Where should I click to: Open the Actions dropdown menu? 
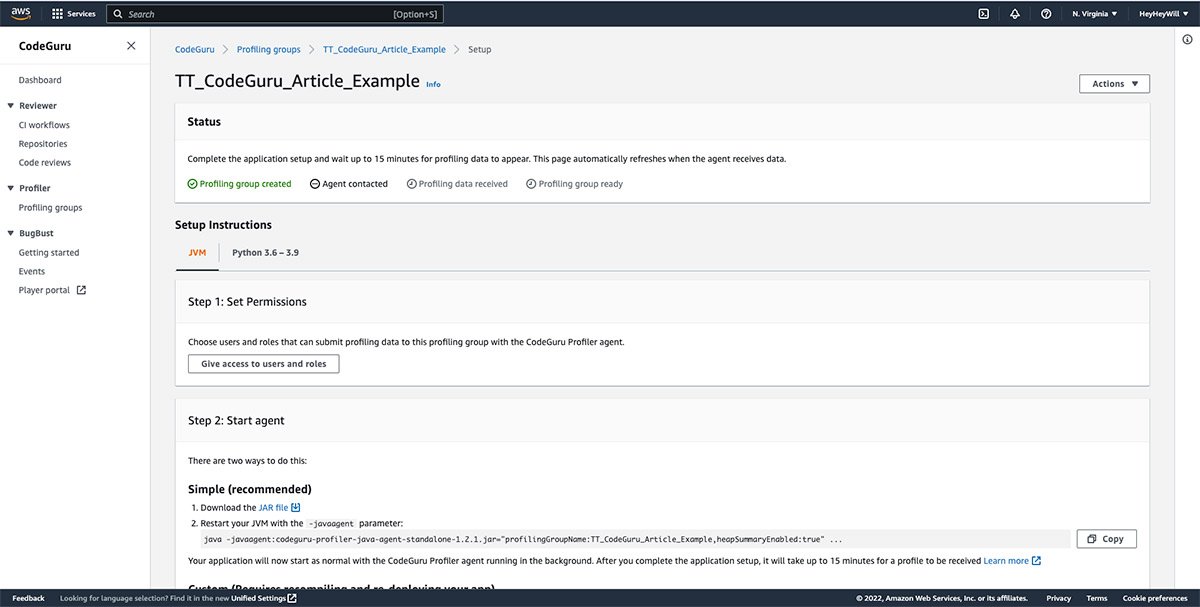(x=1114, y=84)
